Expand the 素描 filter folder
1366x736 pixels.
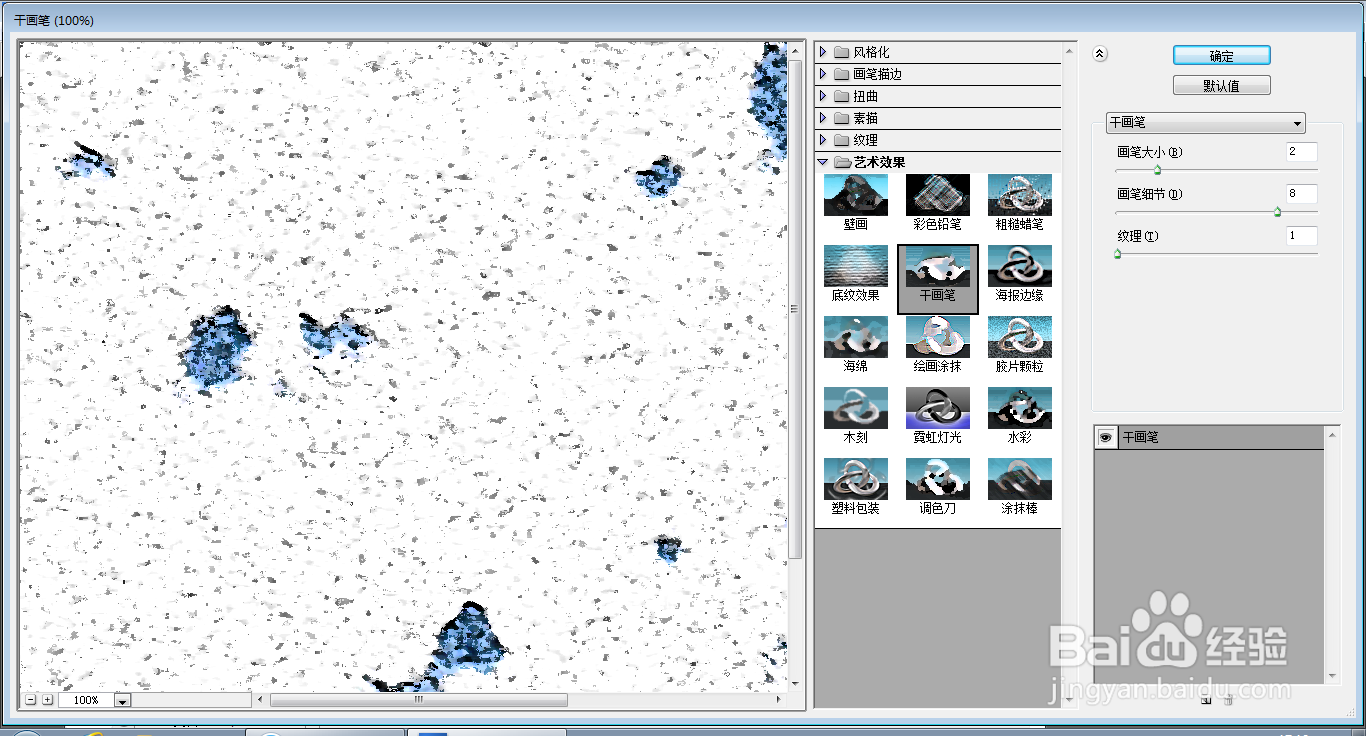coord(823,118)
